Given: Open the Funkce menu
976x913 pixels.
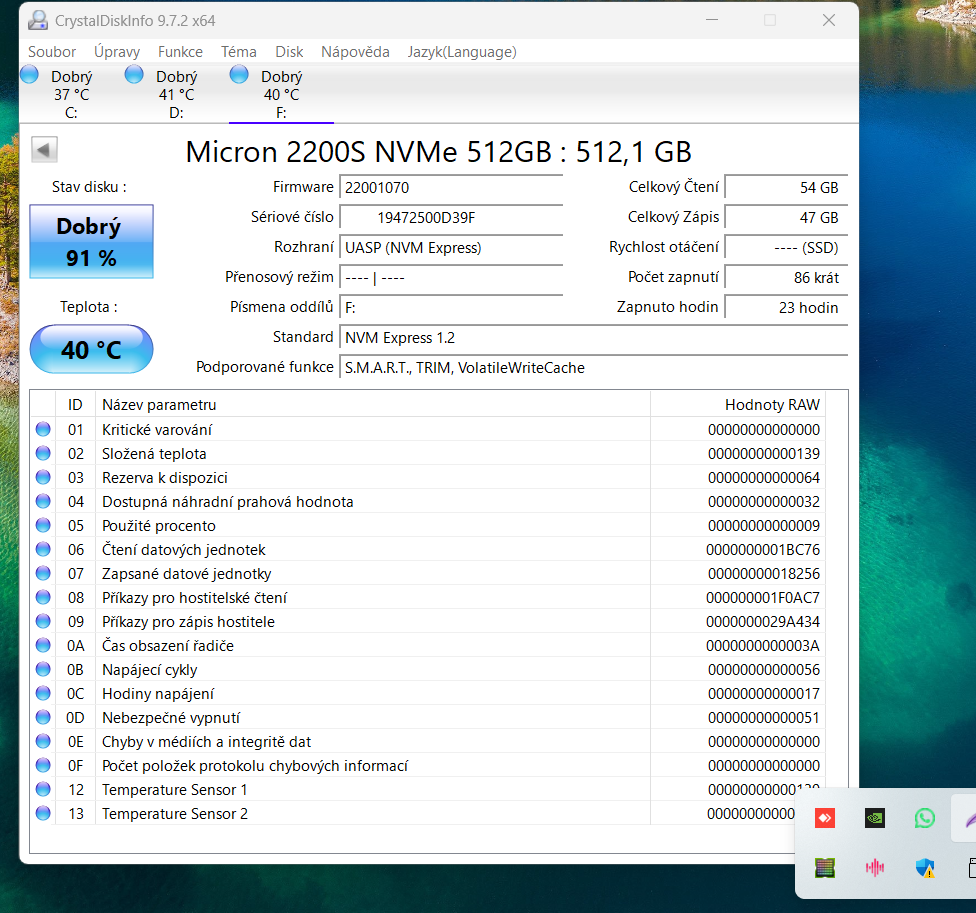Looking at the screenshot, I should tap(180, 52).
